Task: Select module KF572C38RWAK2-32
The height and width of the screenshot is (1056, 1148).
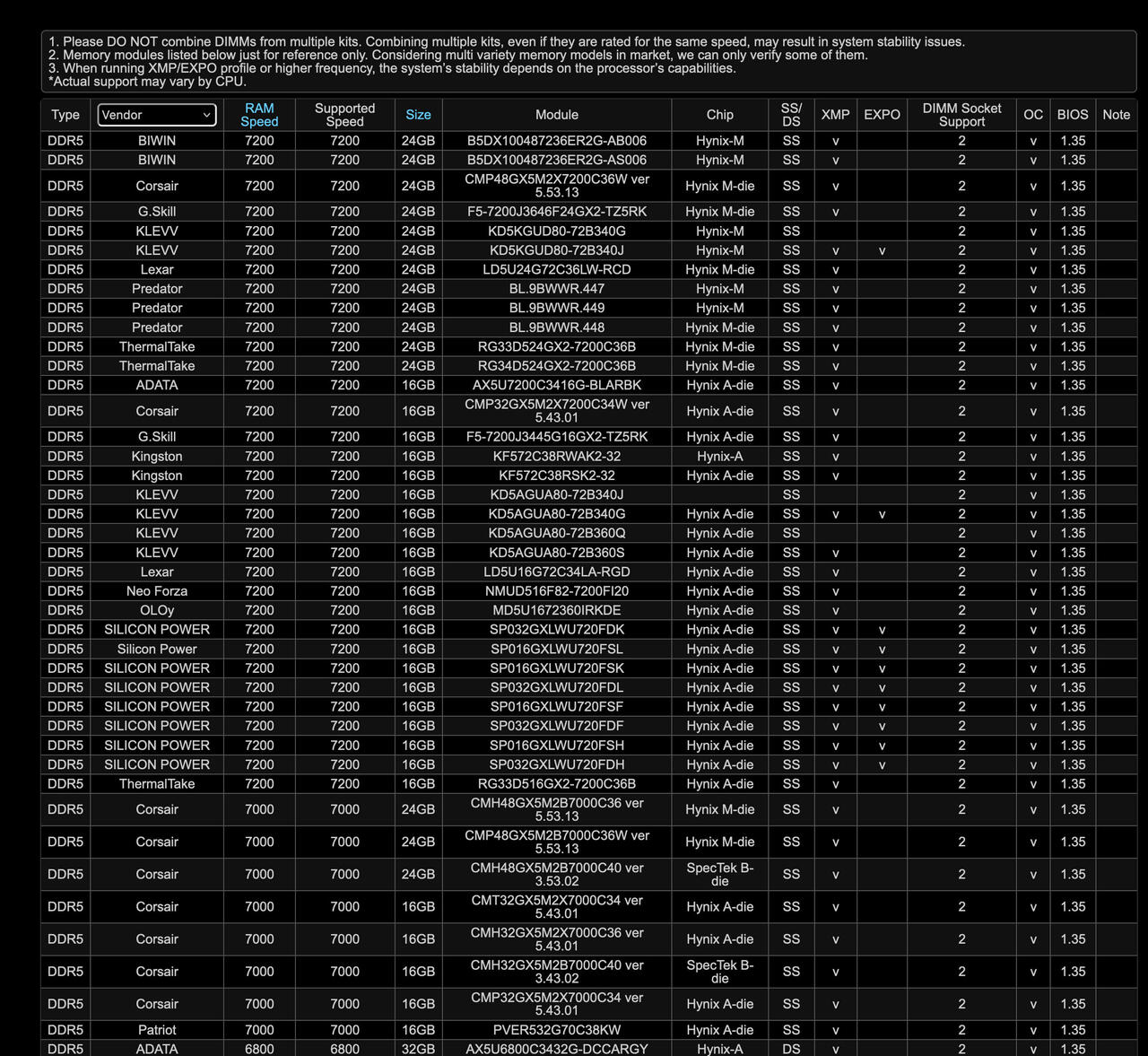Action: coord(557,456)
